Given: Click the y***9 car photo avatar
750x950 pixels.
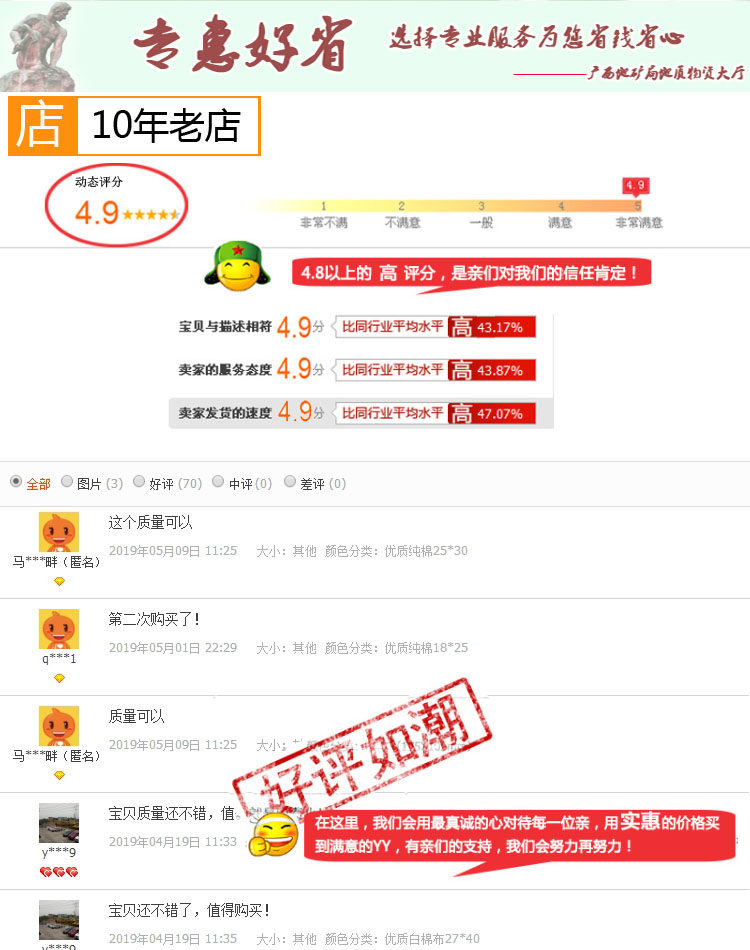Looking at the screenshot, I should (59, 823).
